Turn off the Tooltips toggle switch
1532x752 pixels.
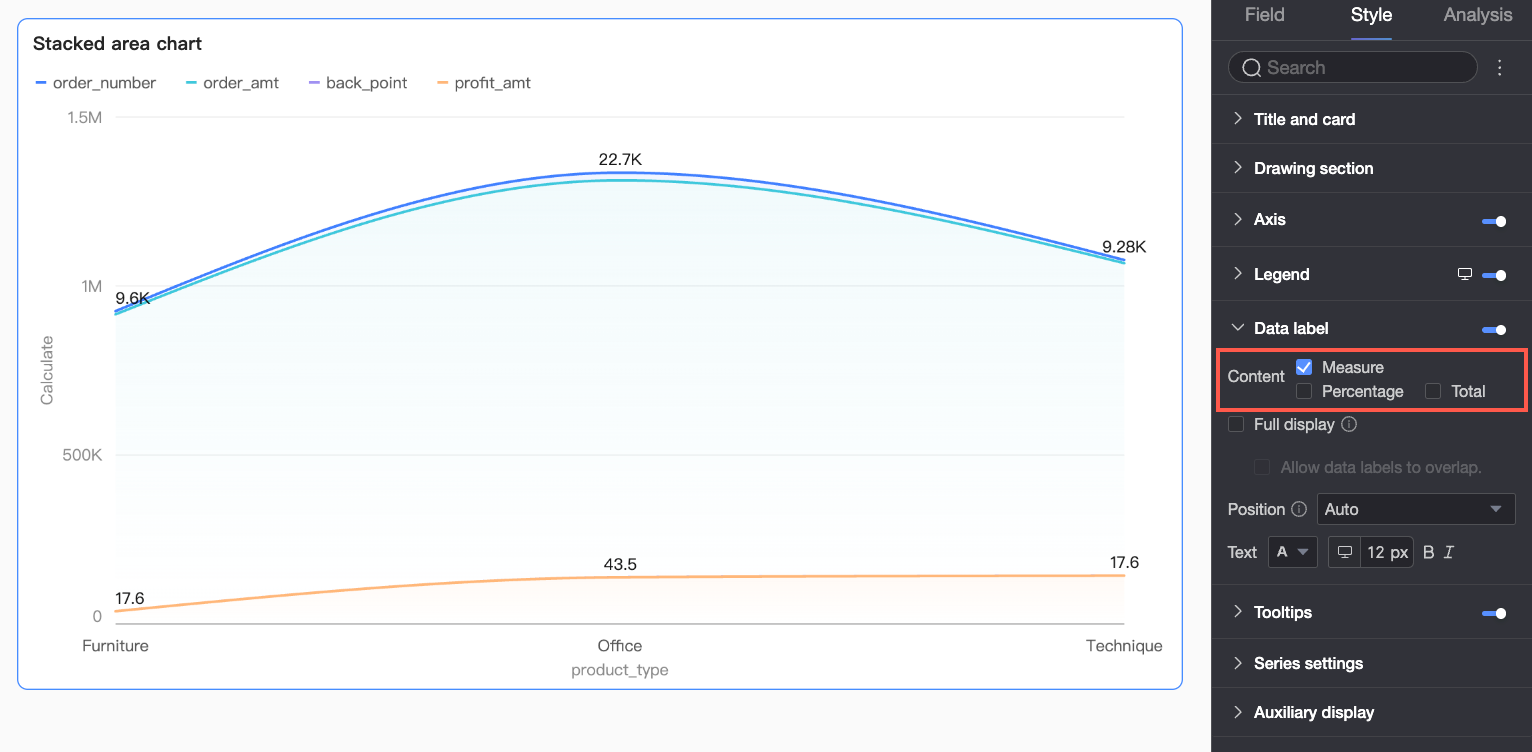[1494, 613]
